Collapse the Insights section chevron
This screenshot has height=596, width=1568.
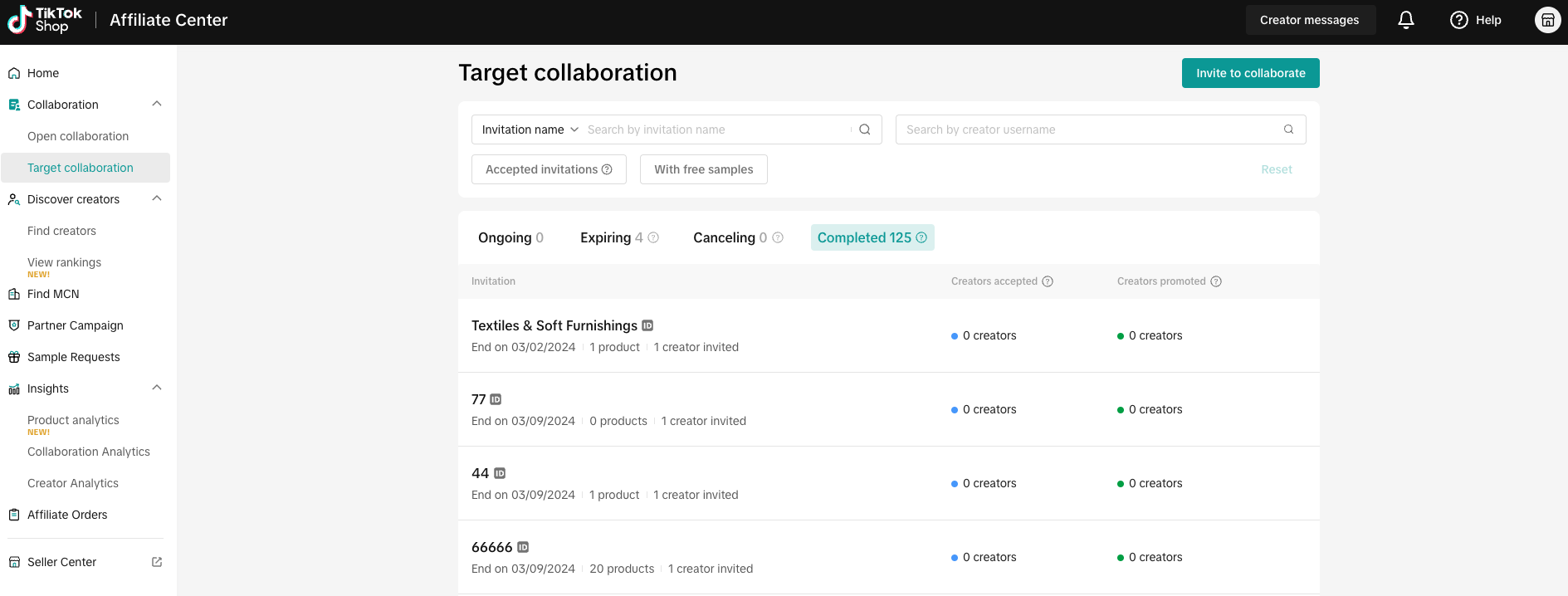[x=157, y=388]
